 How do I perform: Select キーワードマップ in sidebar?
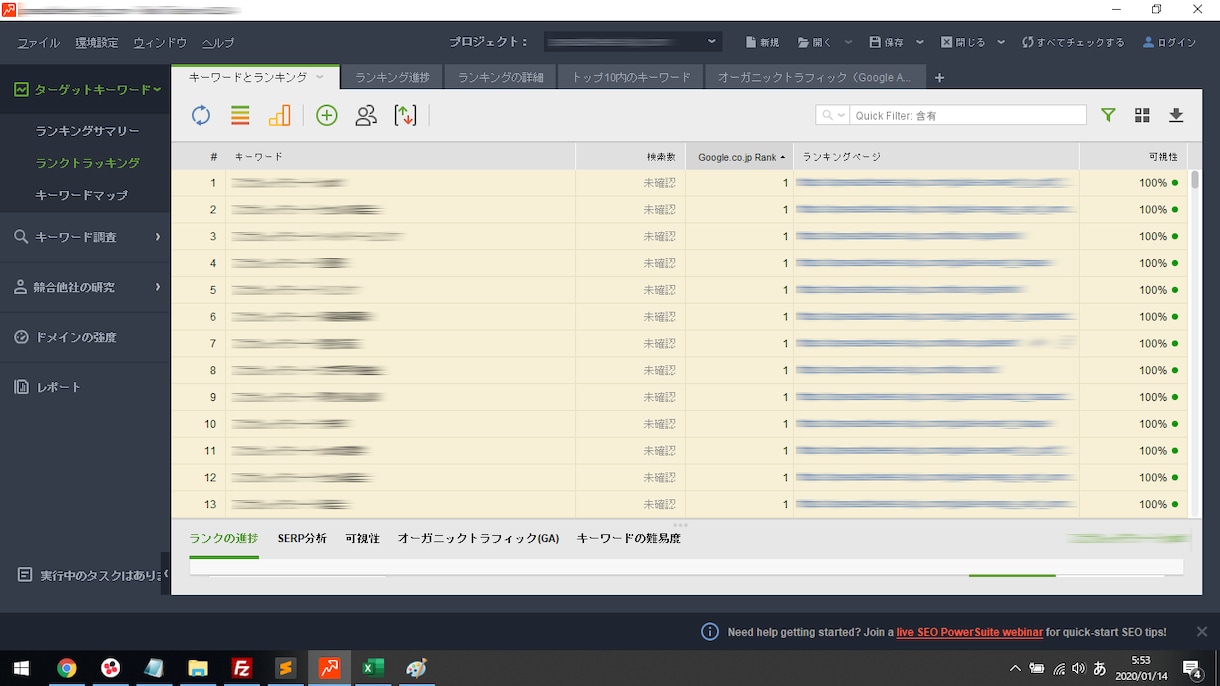(81, 195)
